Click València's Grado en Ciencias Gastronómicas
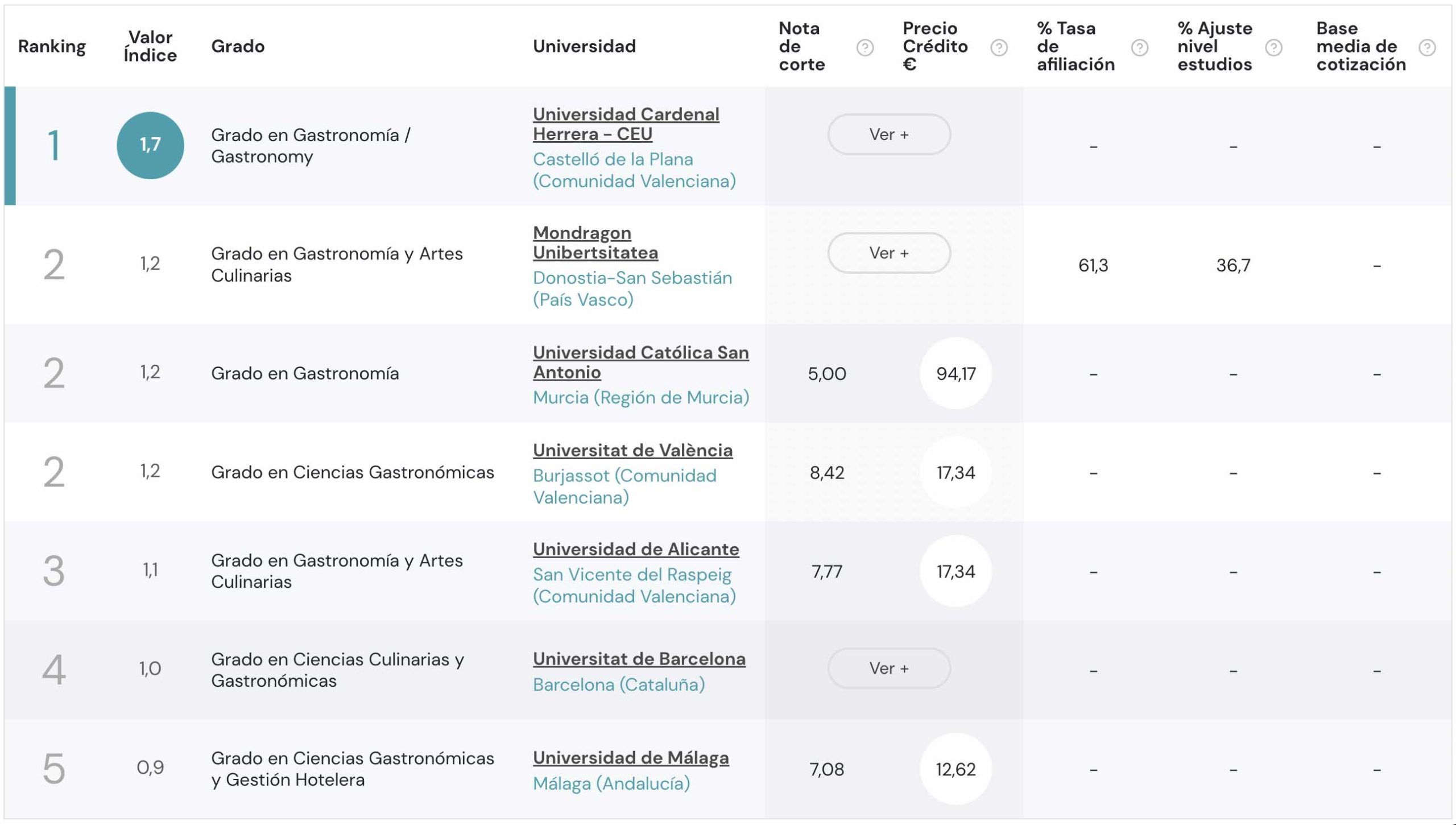Screen dimensions: 1456x825 click(x=353, y=472)
